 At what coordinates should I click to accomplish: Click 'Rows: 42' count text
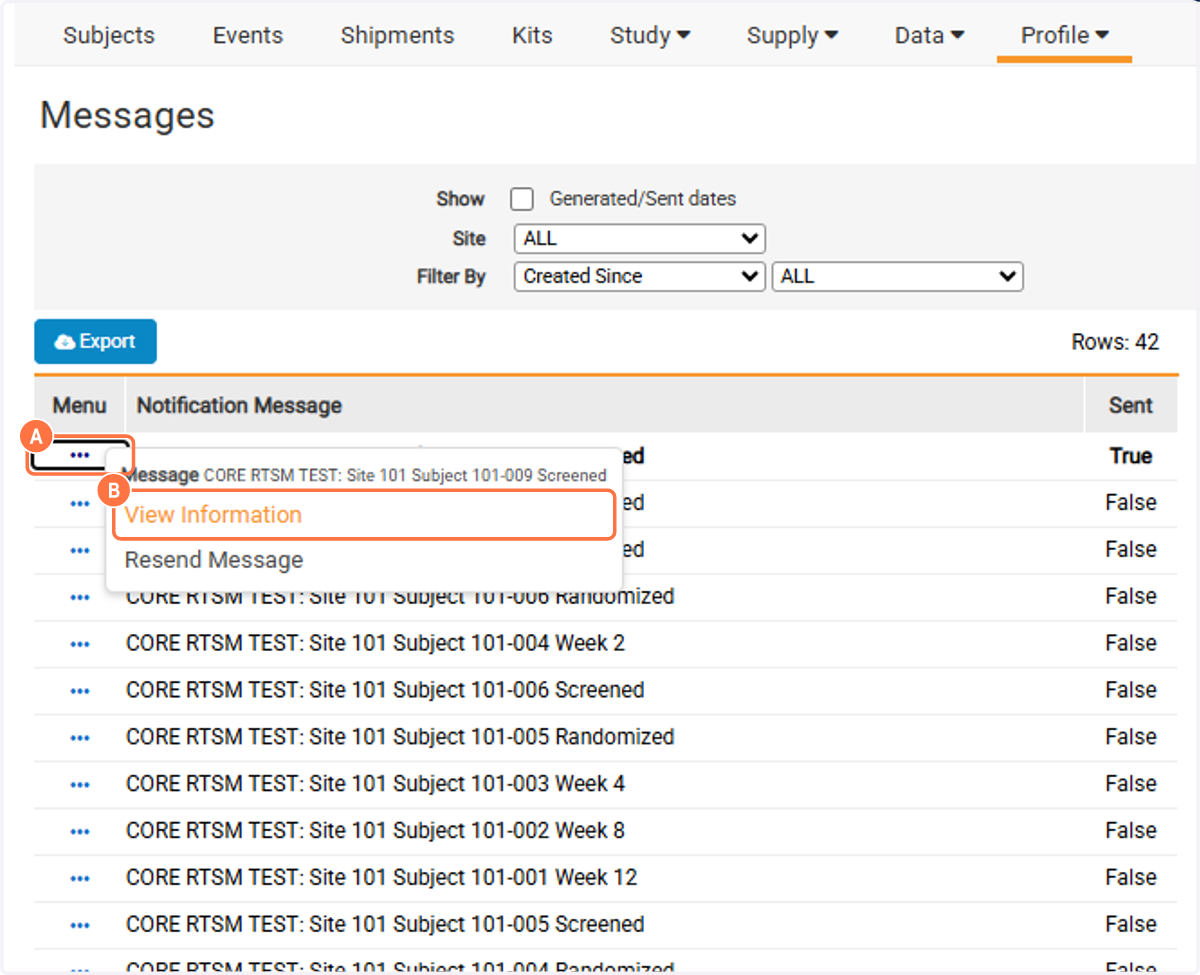point(1115,342)
